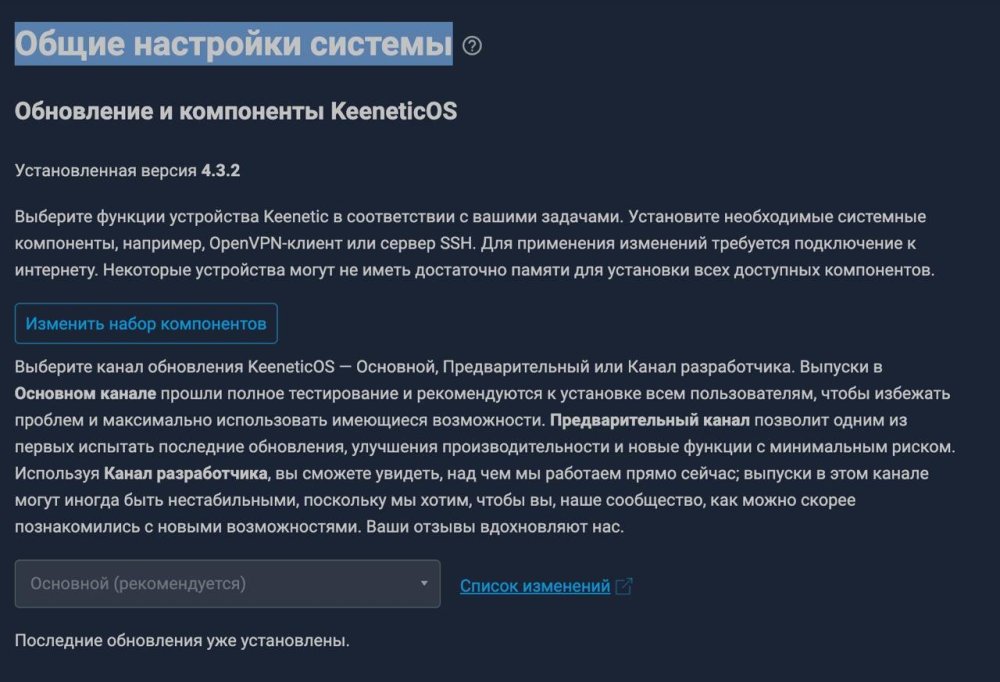Click the installed version number 4.3.2
The height and width of the screenshot is (682, 1000).
221,170
